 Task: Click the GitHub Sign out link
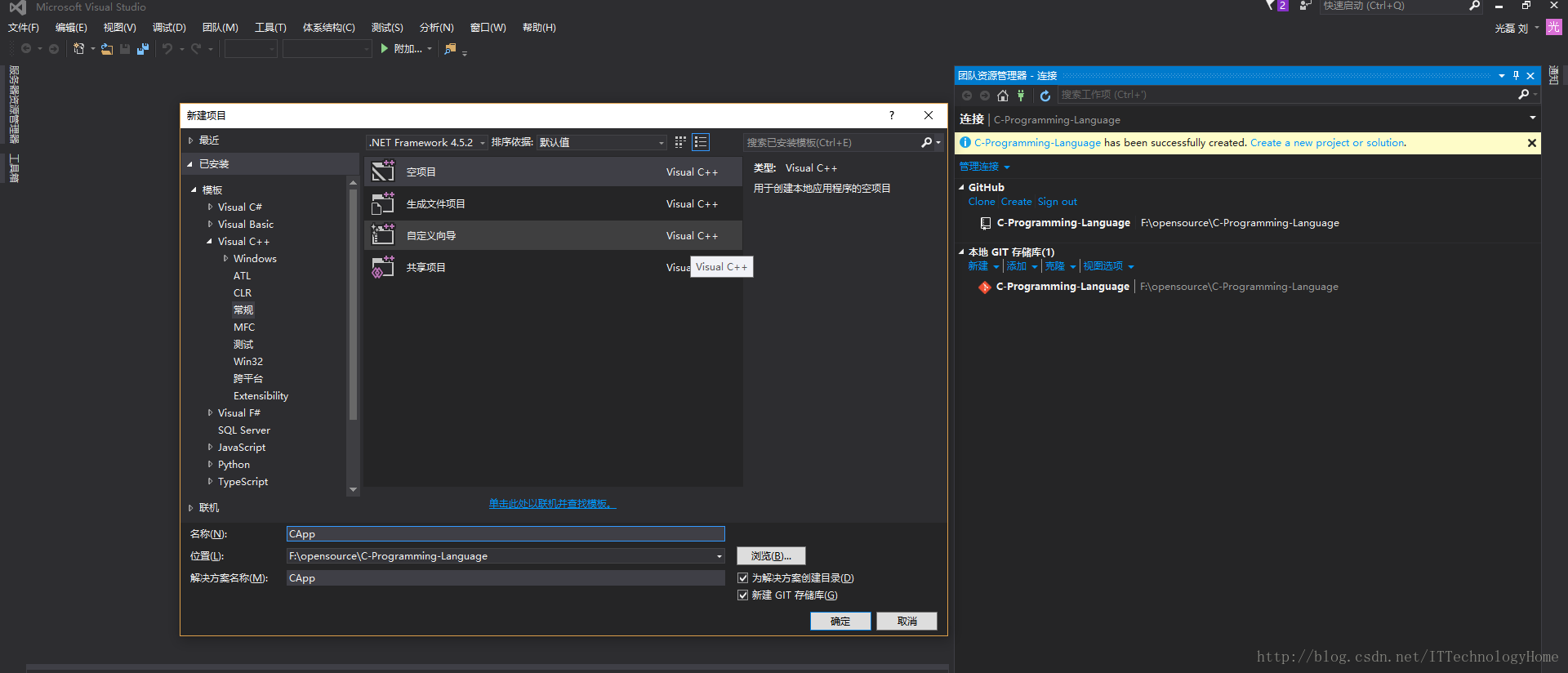pyautogui.click(x=1058, y=202)
